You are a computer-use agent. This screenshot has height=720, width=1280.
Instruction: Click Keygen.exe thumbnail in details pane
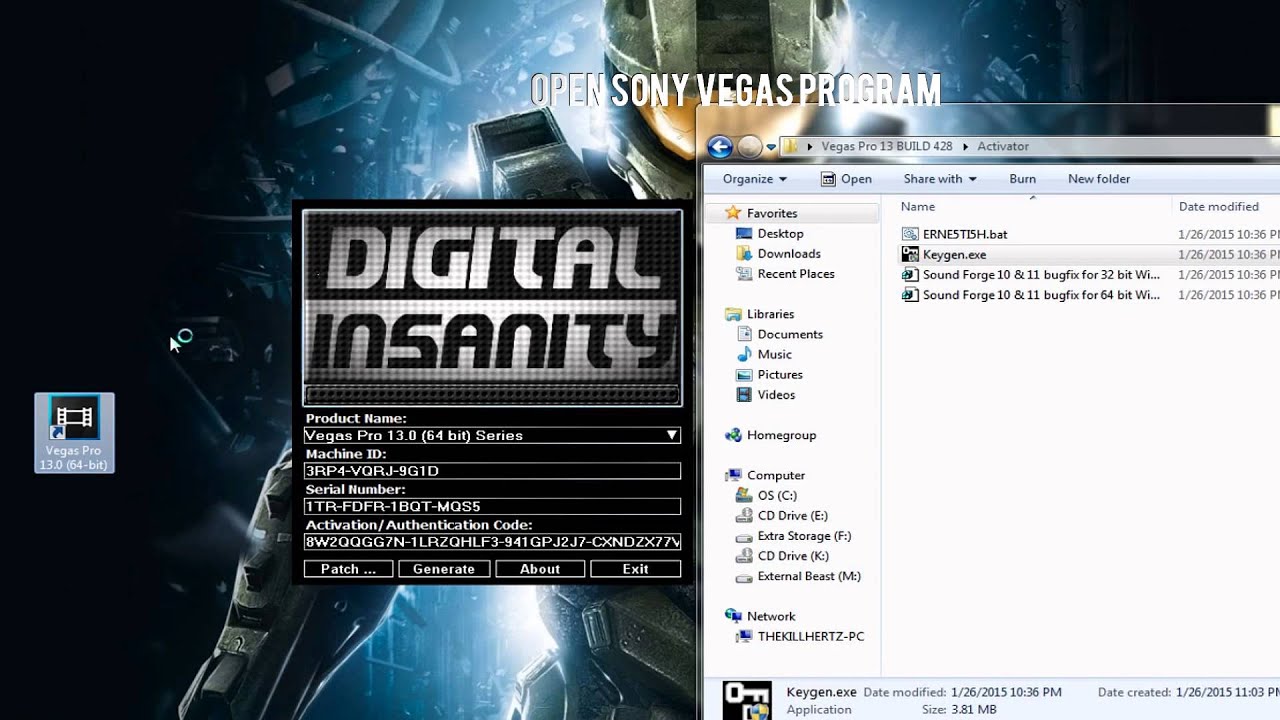click(x=746, y=700)
